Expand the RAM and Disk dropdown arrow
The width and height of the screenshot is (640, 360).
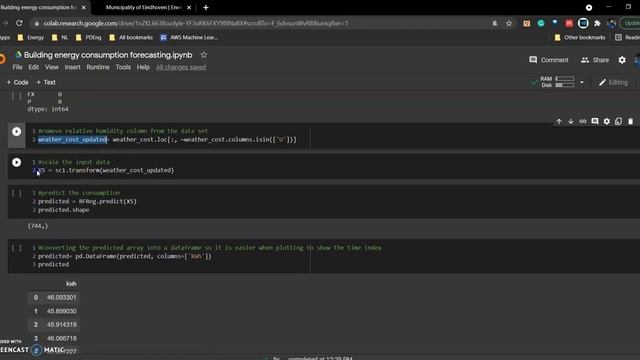582,82
